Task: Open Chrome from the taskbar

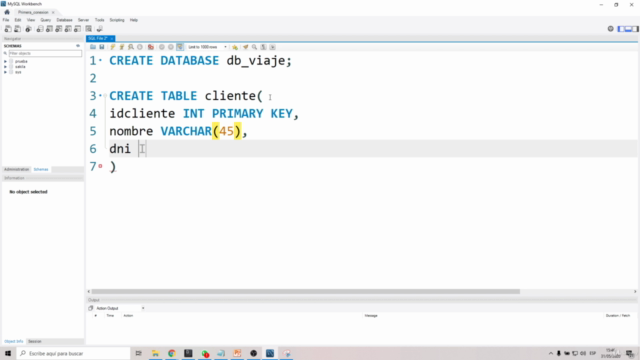Action: click(172, 353)
